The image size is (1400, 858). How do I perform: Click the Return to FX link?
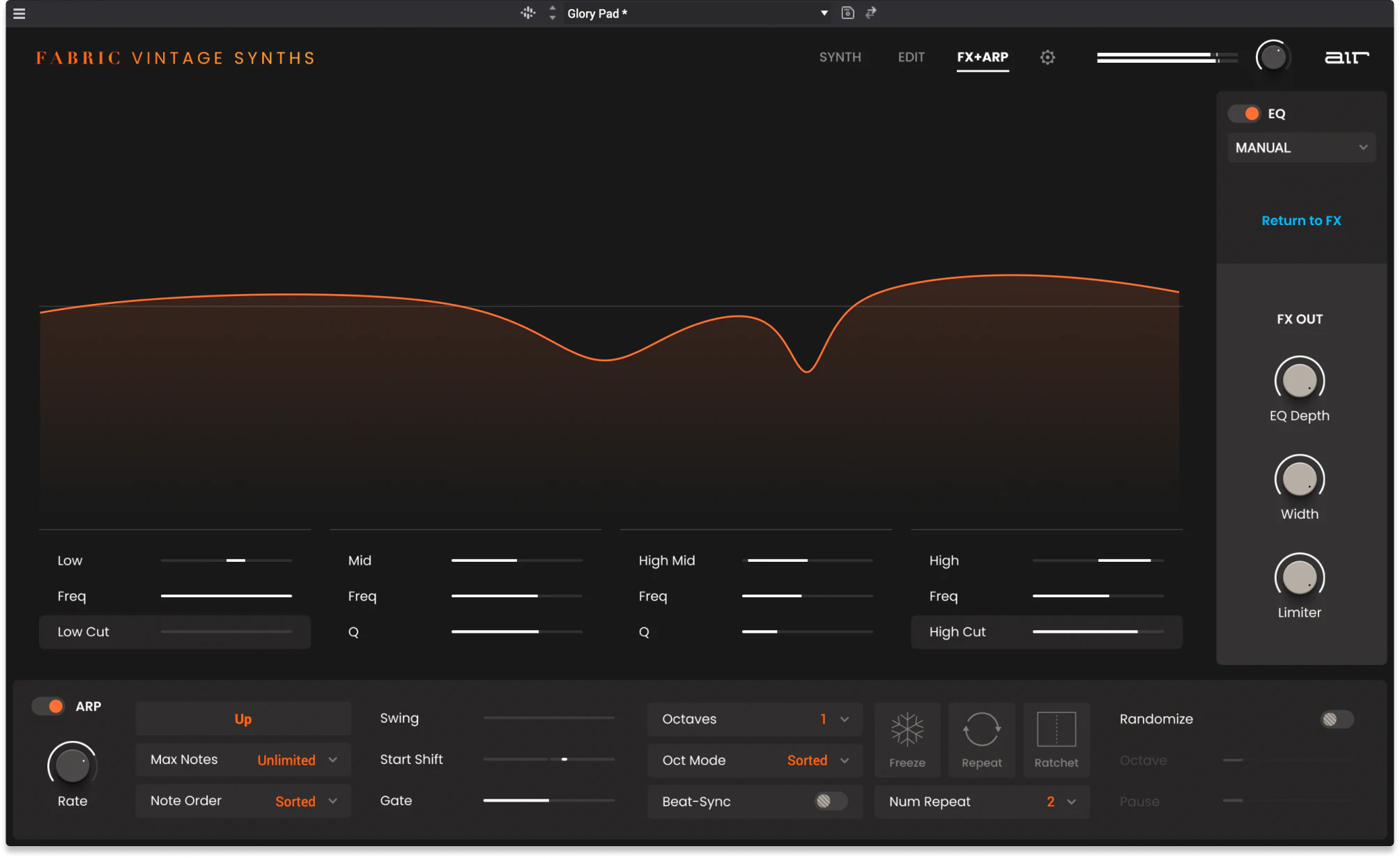tap(1300, 220)
